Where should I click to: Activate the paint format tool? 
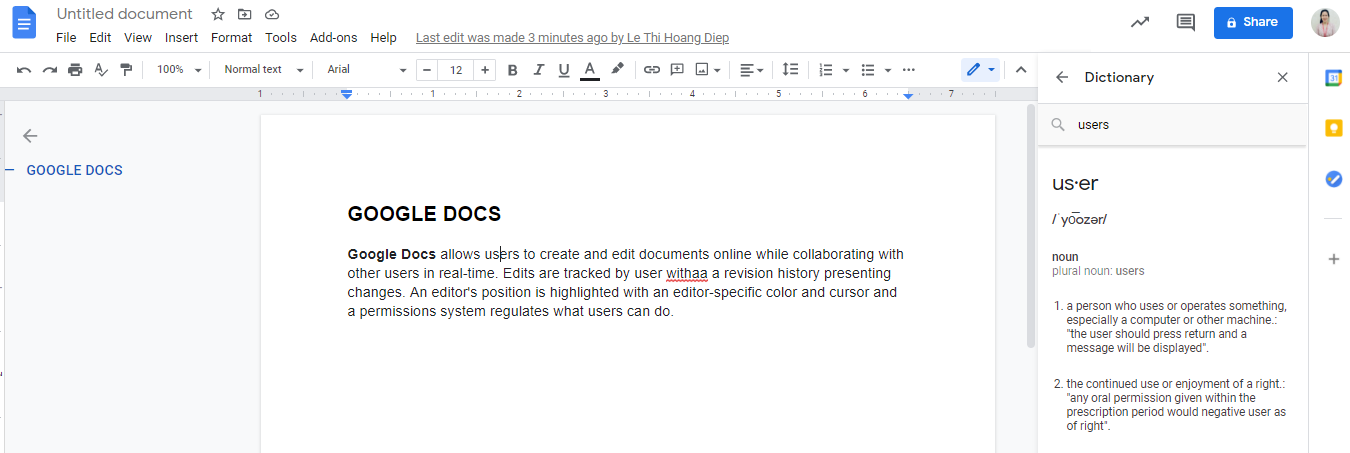click(126, 70)
